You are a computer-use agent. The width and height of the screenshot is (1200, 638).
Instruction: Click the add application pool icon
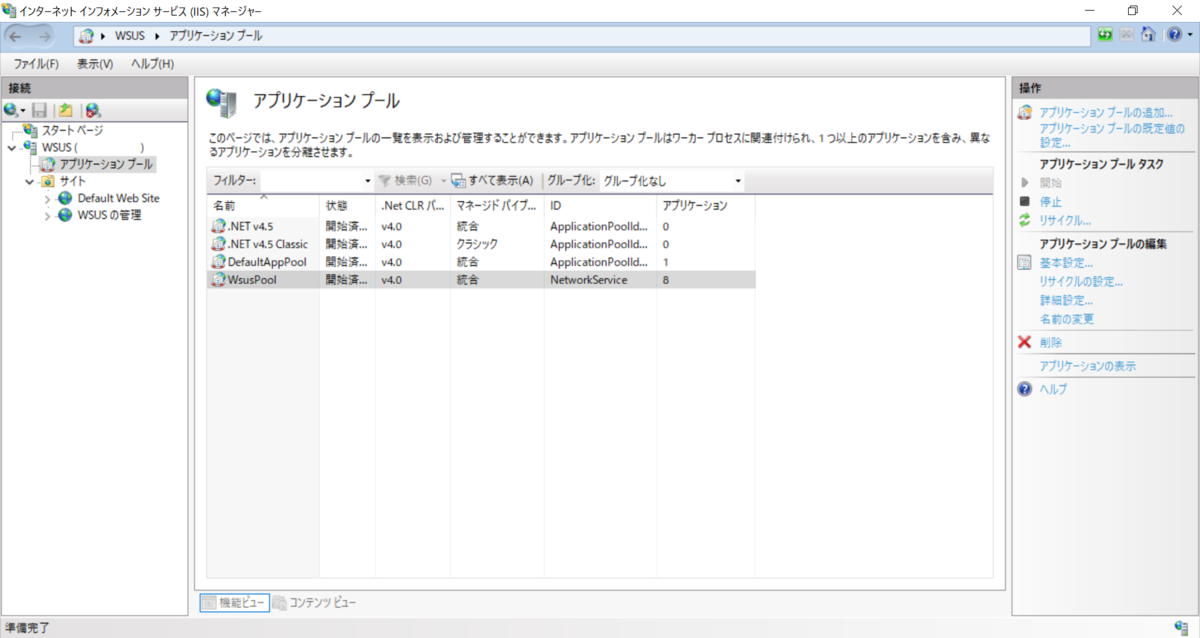(x=1024, y=113)
